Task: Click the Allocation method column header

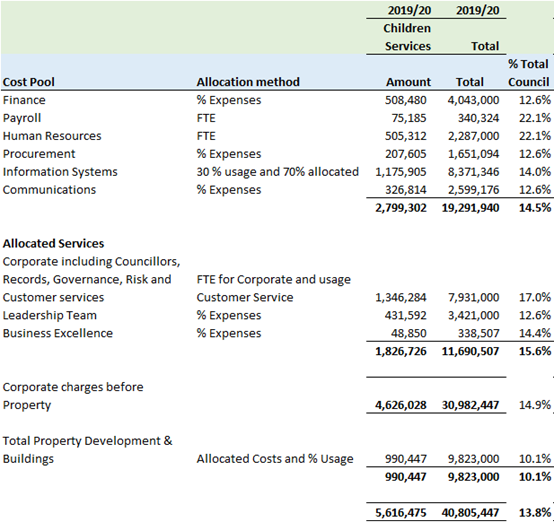Action: click(248, 82)
